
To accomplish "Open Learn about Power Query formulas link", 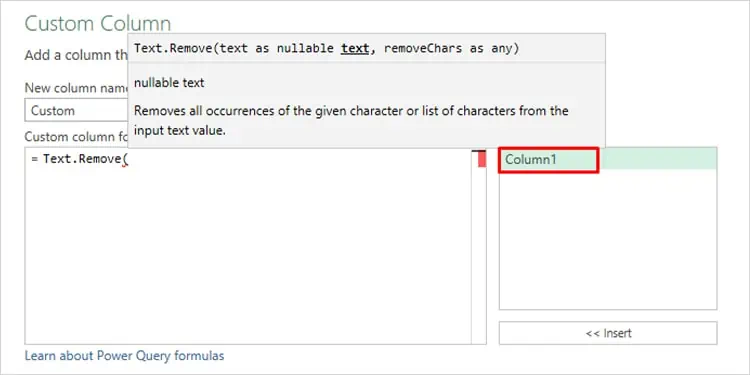I will [124, 356].
